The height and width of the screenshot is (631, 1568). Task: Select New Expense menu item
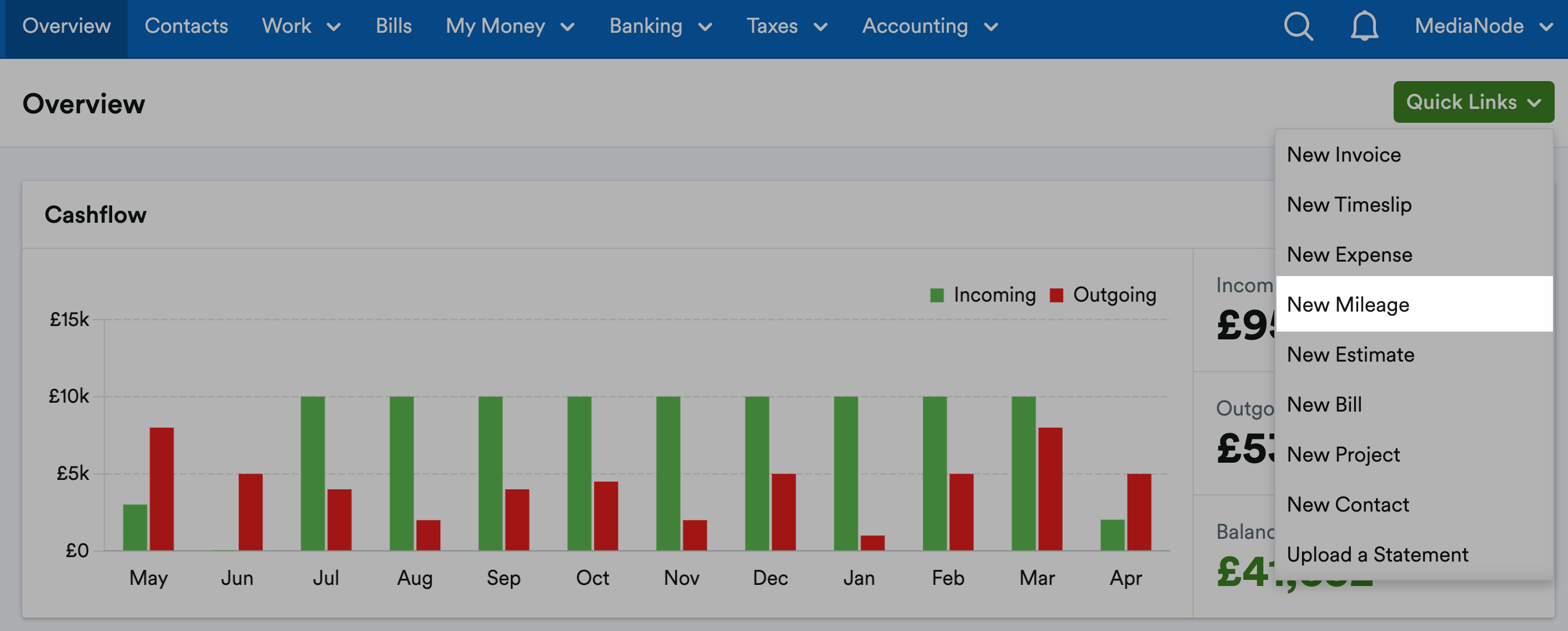click(1349, 254)
